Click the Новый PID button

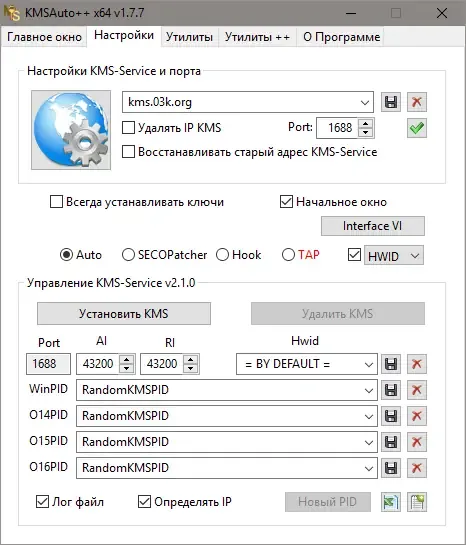(328, 502)
